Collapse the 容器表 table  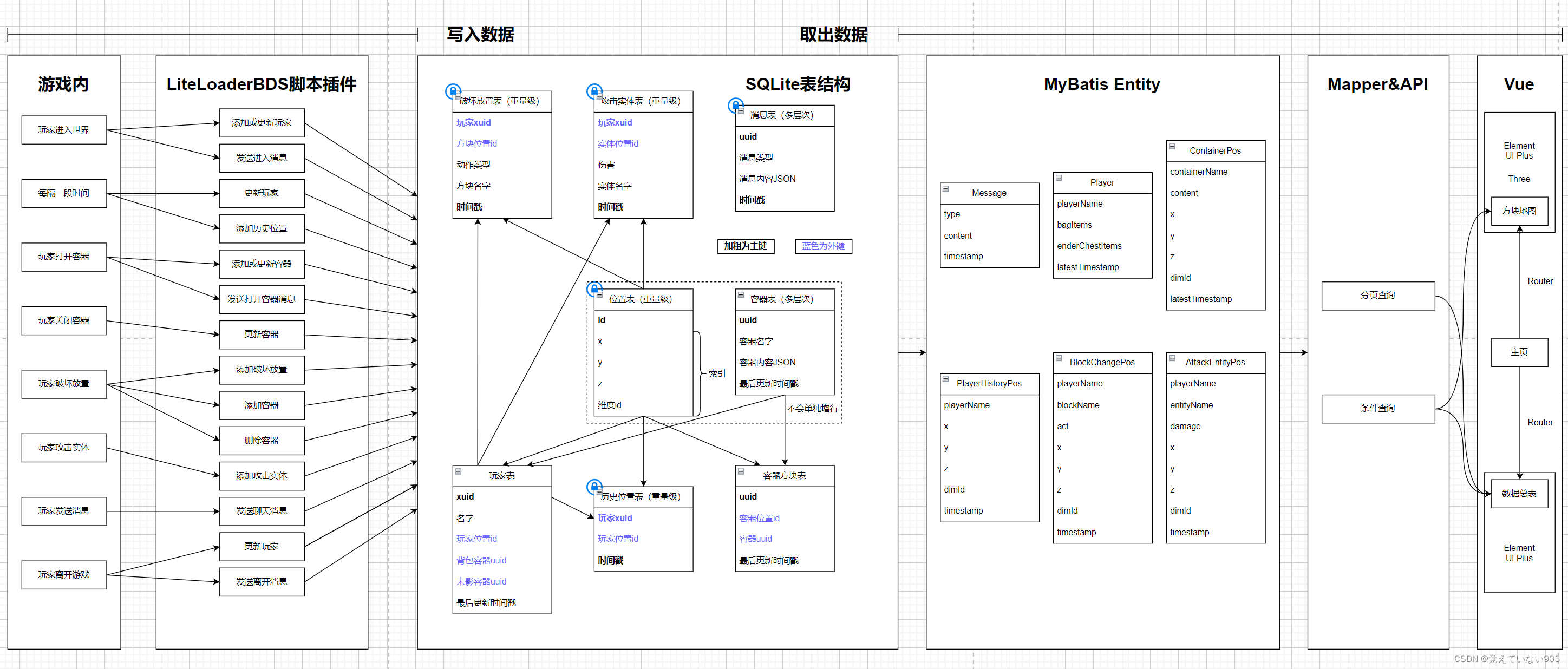[741, 294]
